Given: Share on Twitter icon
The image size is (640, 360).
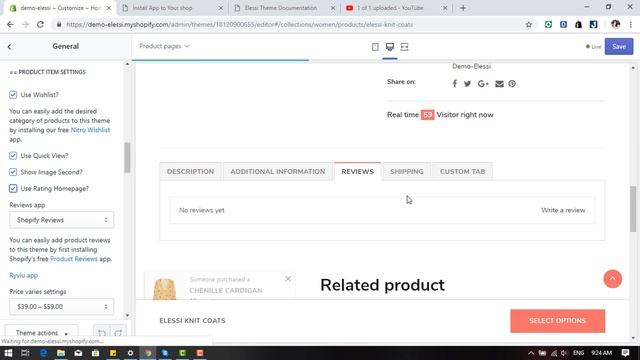Looking at the screenshot, I should coord(467,84).
